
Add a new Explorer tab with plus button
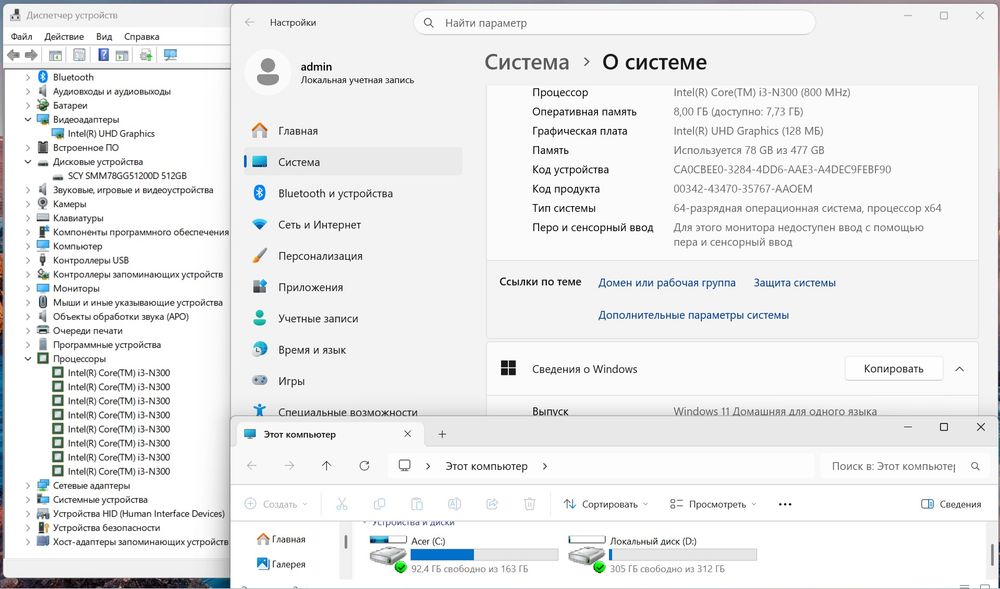(442, 434)
